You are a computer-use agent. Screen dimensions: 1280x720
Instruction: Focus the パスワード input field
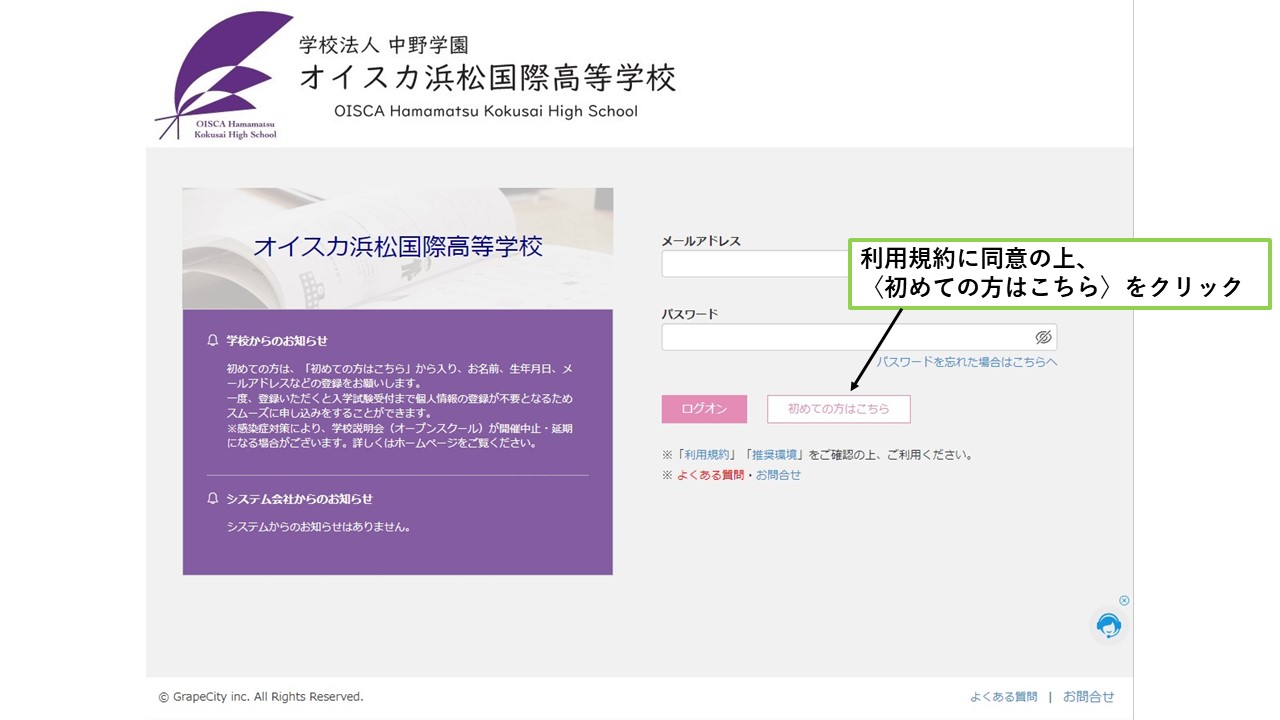pyautogui.click(x=859, y=337)
